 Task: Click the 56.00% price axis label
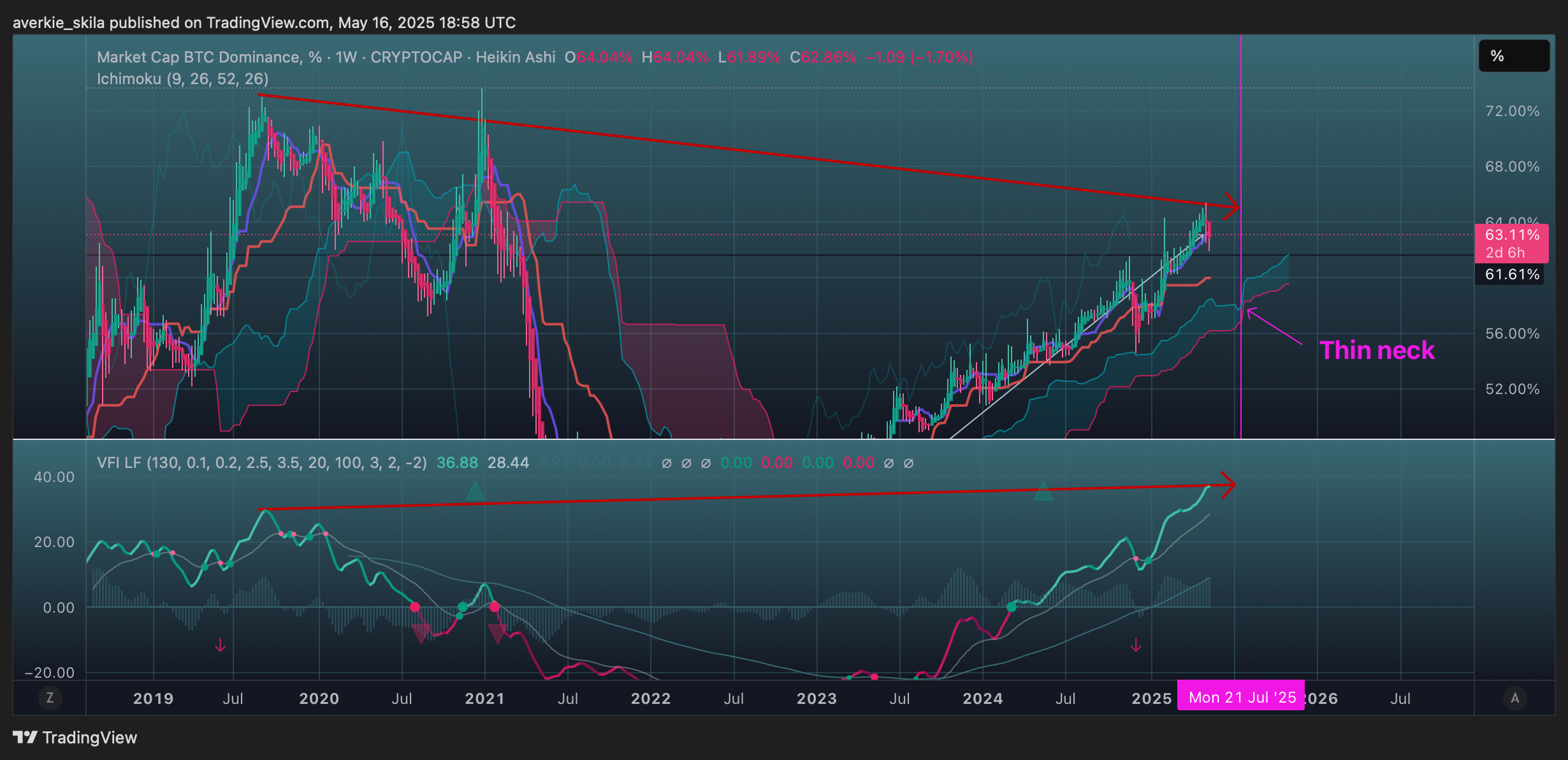click(x=1512, y=333)
